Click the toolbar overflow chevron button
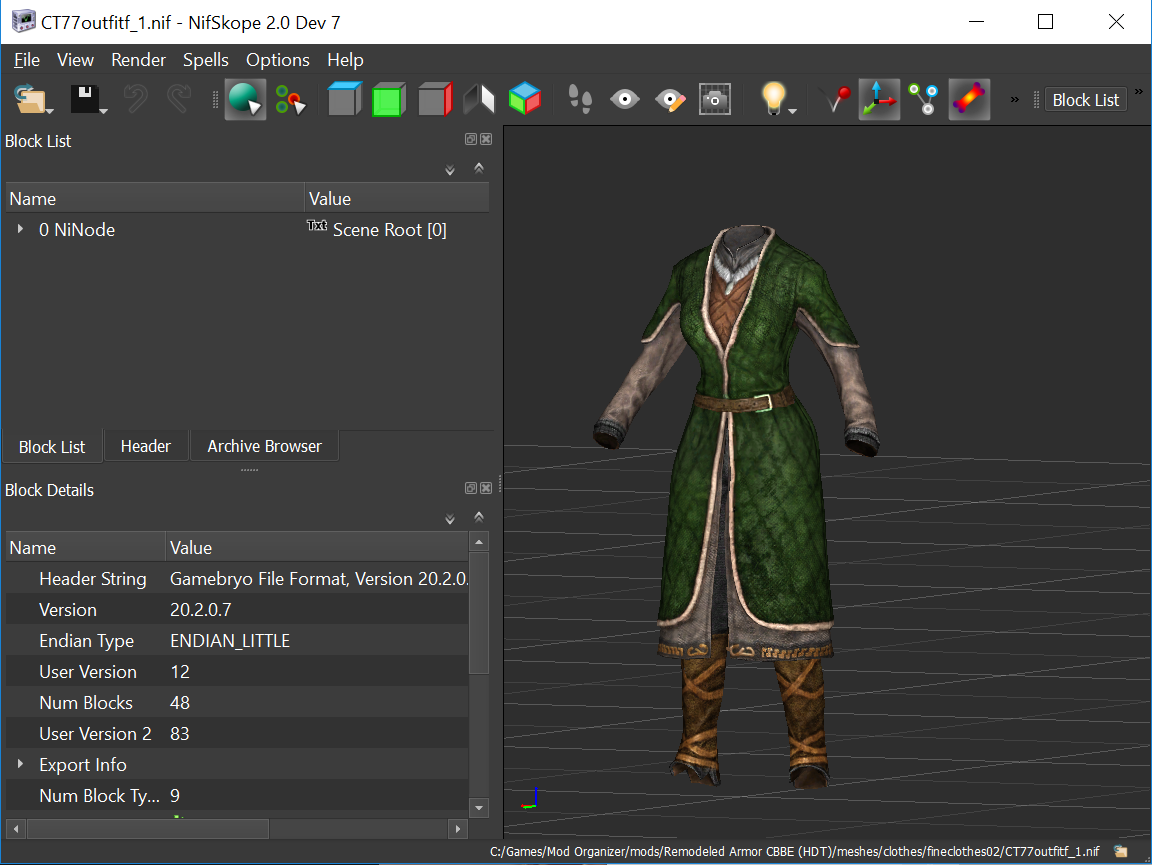Viewport: 1152px width, 865px height. tap(1016, 99)
